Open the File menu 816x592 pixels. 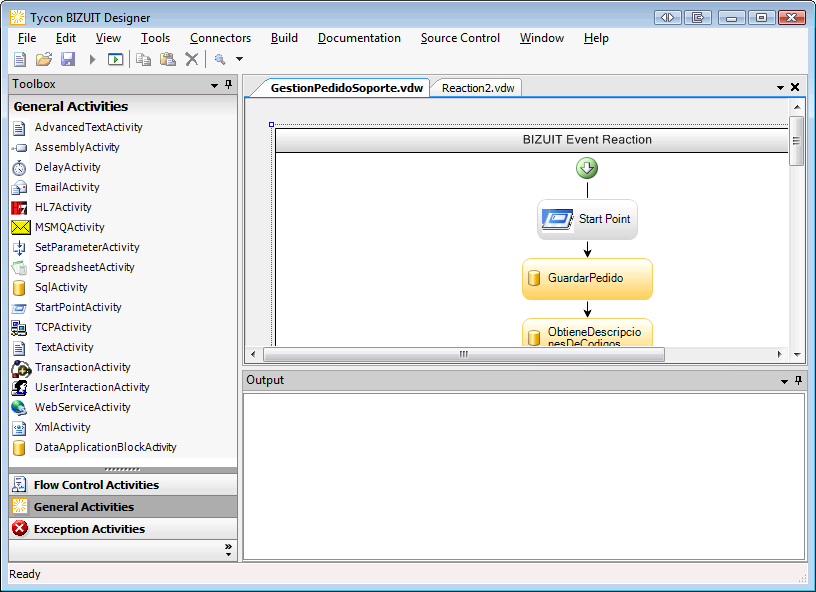click(27, 38)
